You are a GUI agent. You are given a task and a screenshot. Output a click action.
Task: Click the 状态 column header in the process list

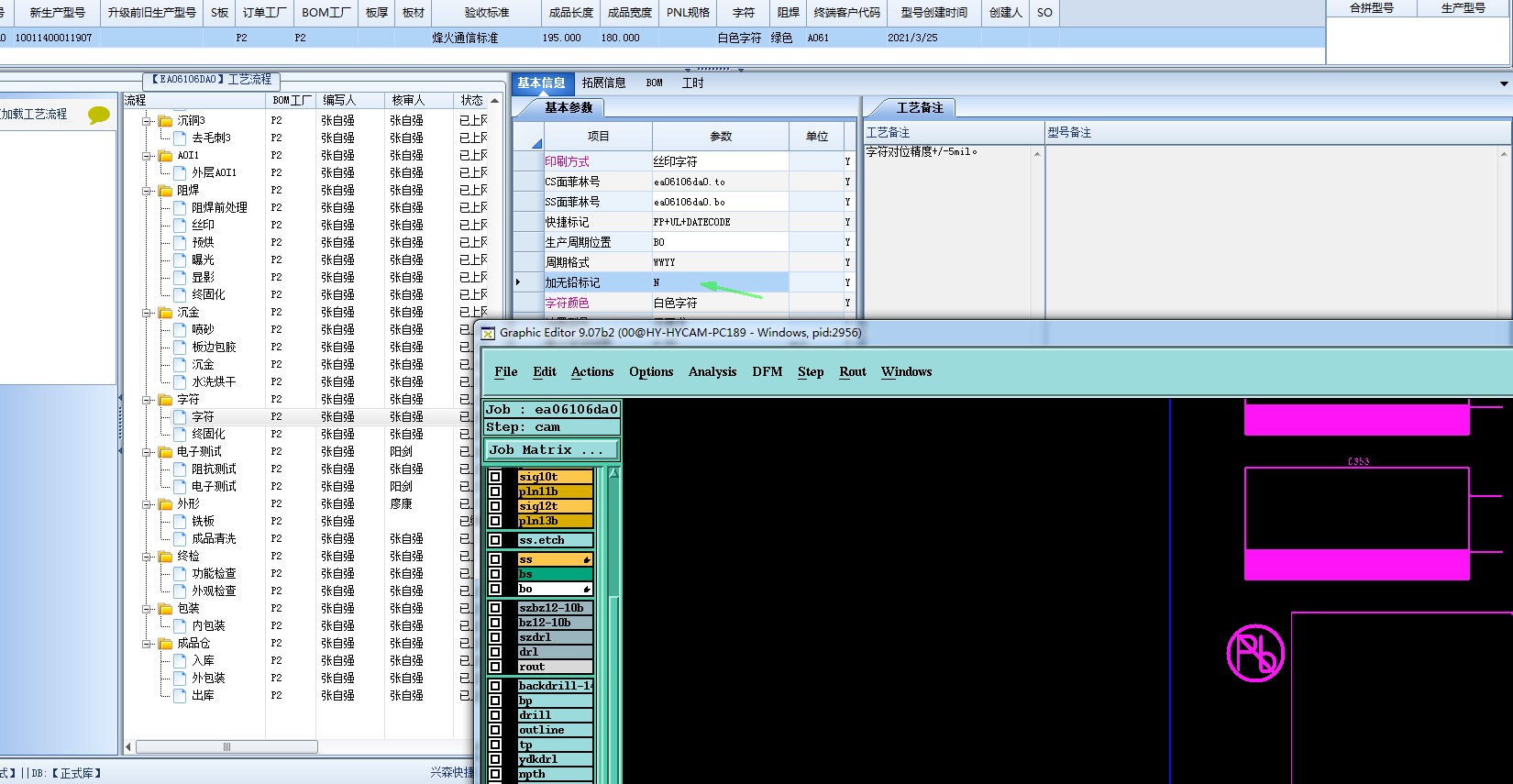472,100
